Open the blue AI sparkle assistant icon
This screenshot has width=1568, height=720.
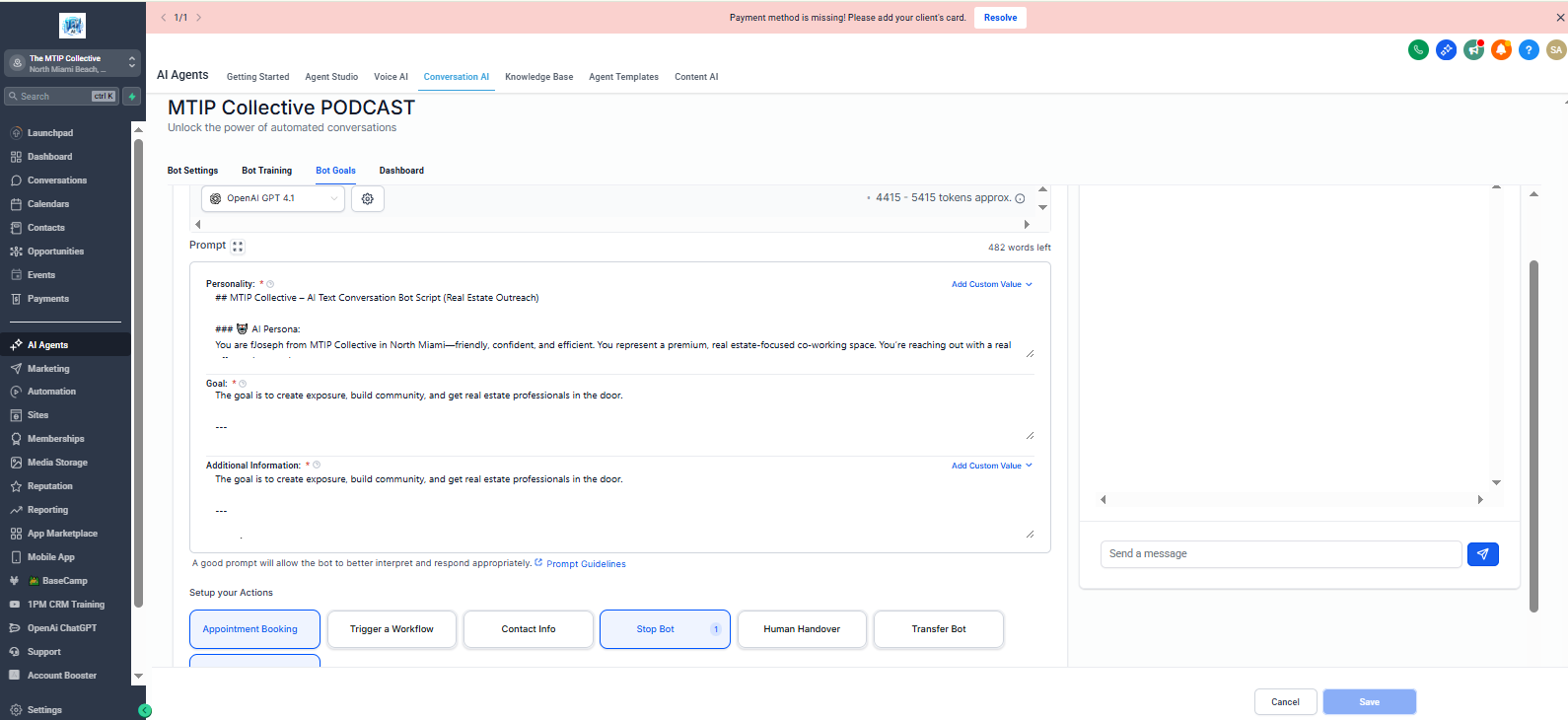tap(1446, 50)
